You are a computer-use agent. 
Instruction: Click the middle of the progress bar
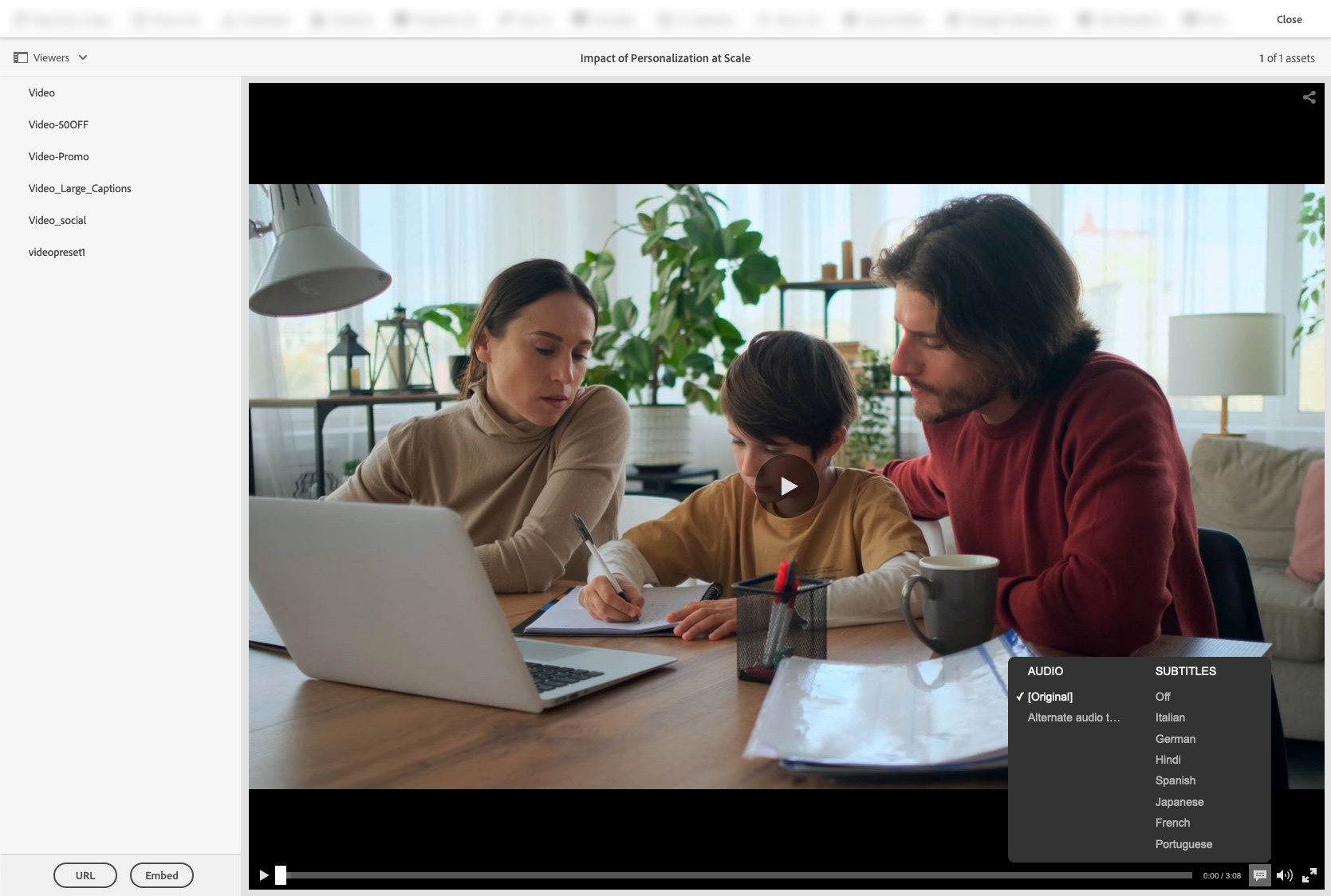click(x=734, y=875)
